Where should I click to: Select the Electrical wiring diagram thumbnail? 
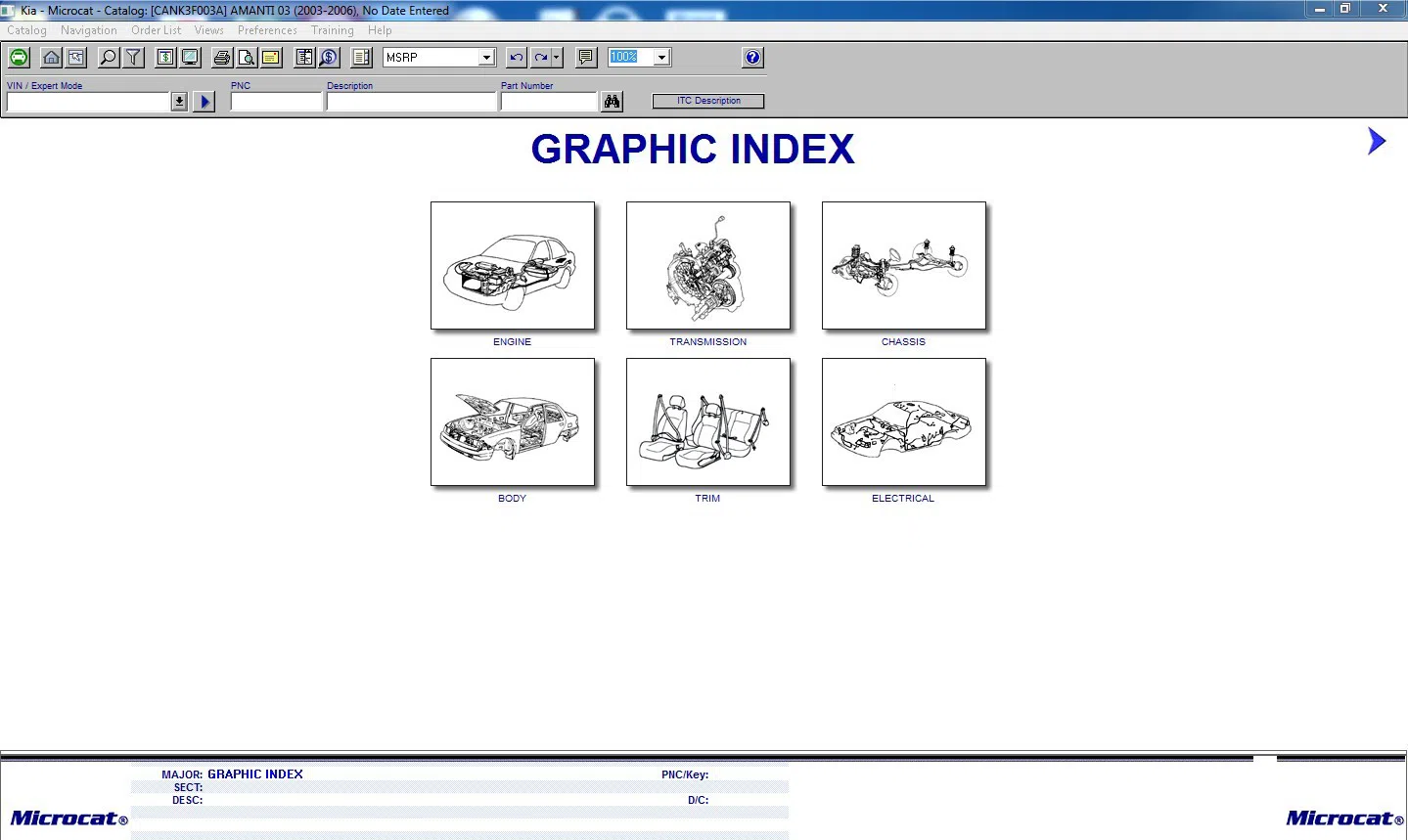(904, 422)
